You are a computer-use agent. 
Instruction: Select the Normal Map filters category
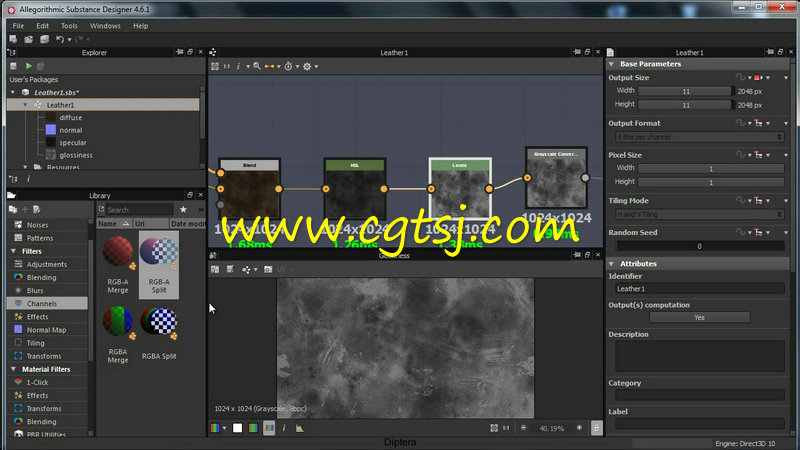(x=47, y=330)
